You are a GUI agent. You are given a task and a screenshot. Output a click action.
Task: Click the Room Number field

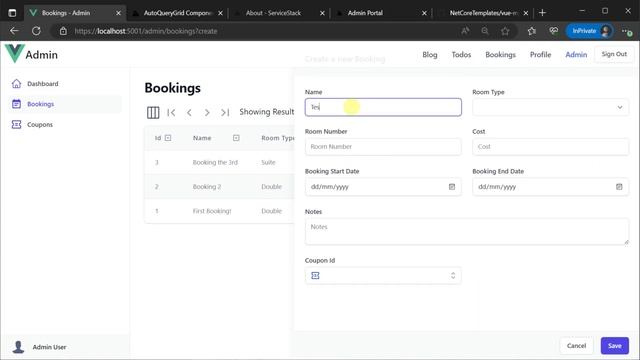coord(383,147)
